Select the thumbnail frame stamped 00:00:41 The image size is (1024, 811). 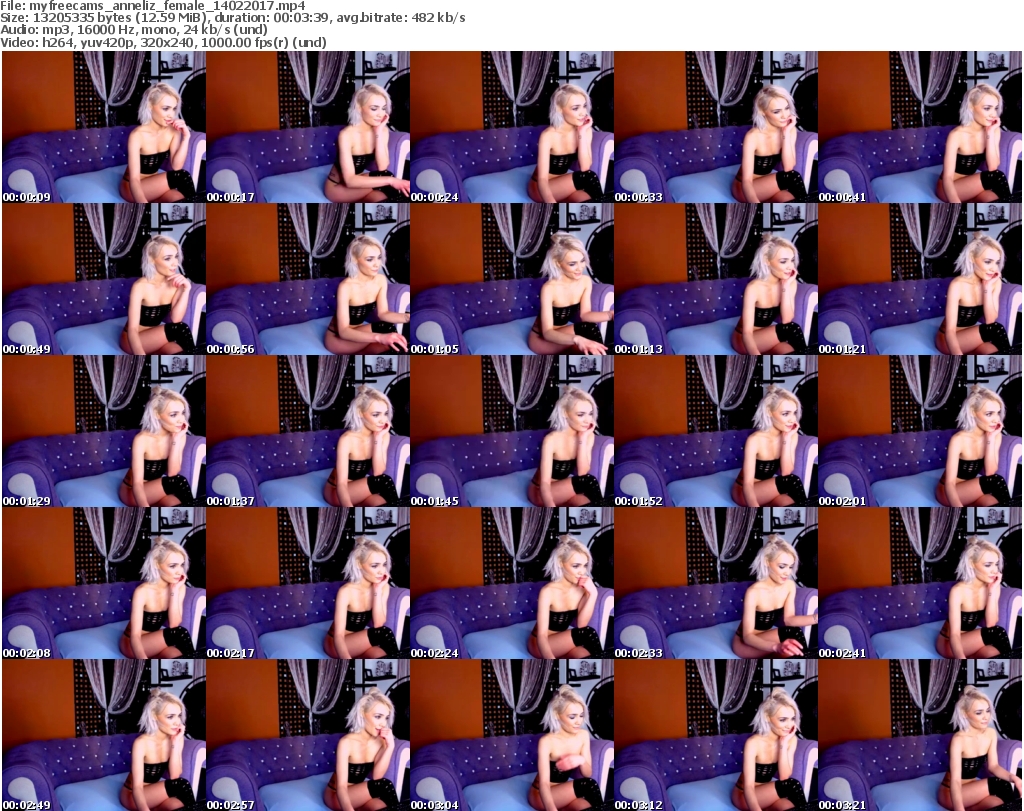pos(920,127)
